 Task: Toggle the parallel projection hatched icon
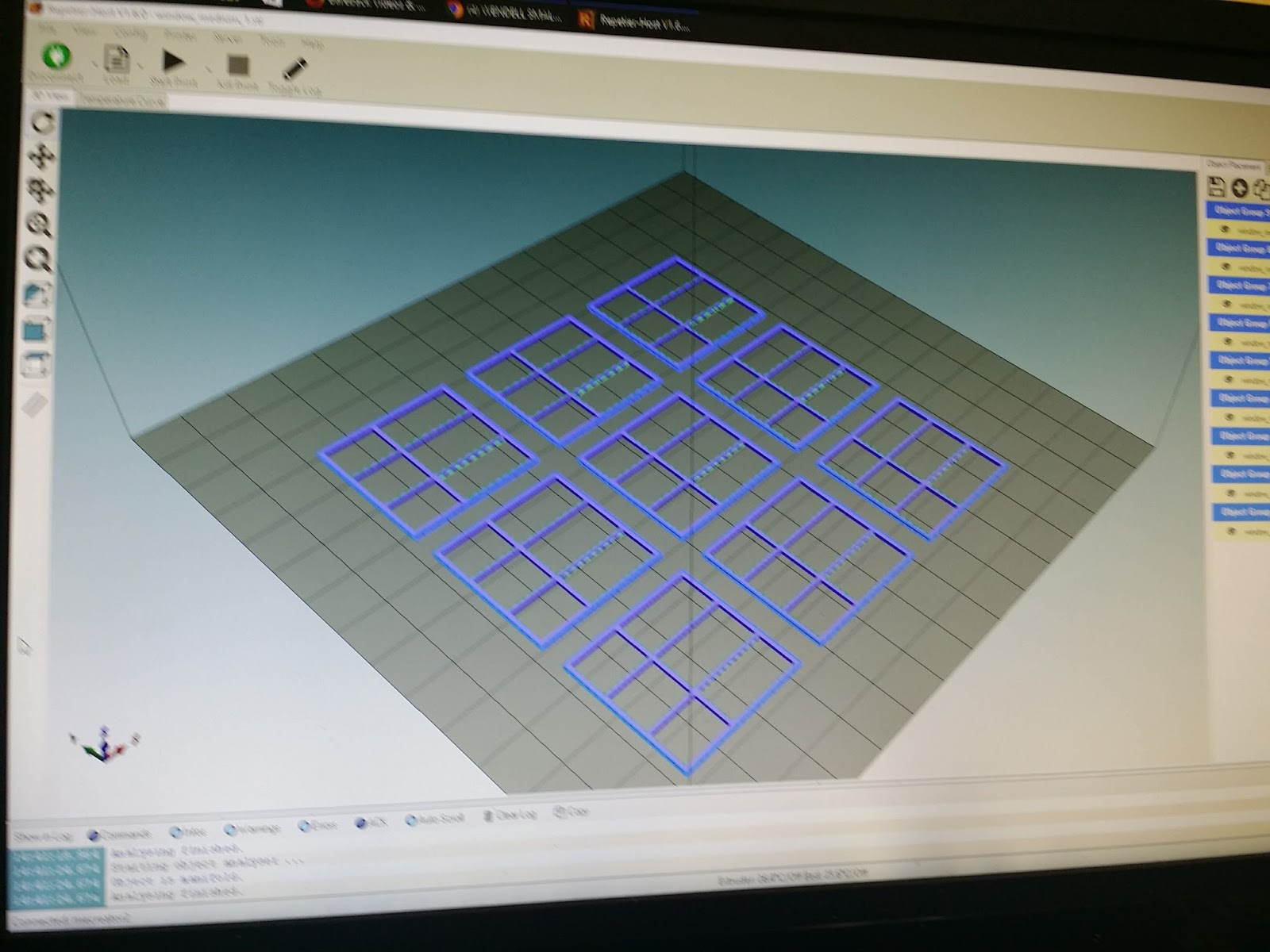click(33, 406)
